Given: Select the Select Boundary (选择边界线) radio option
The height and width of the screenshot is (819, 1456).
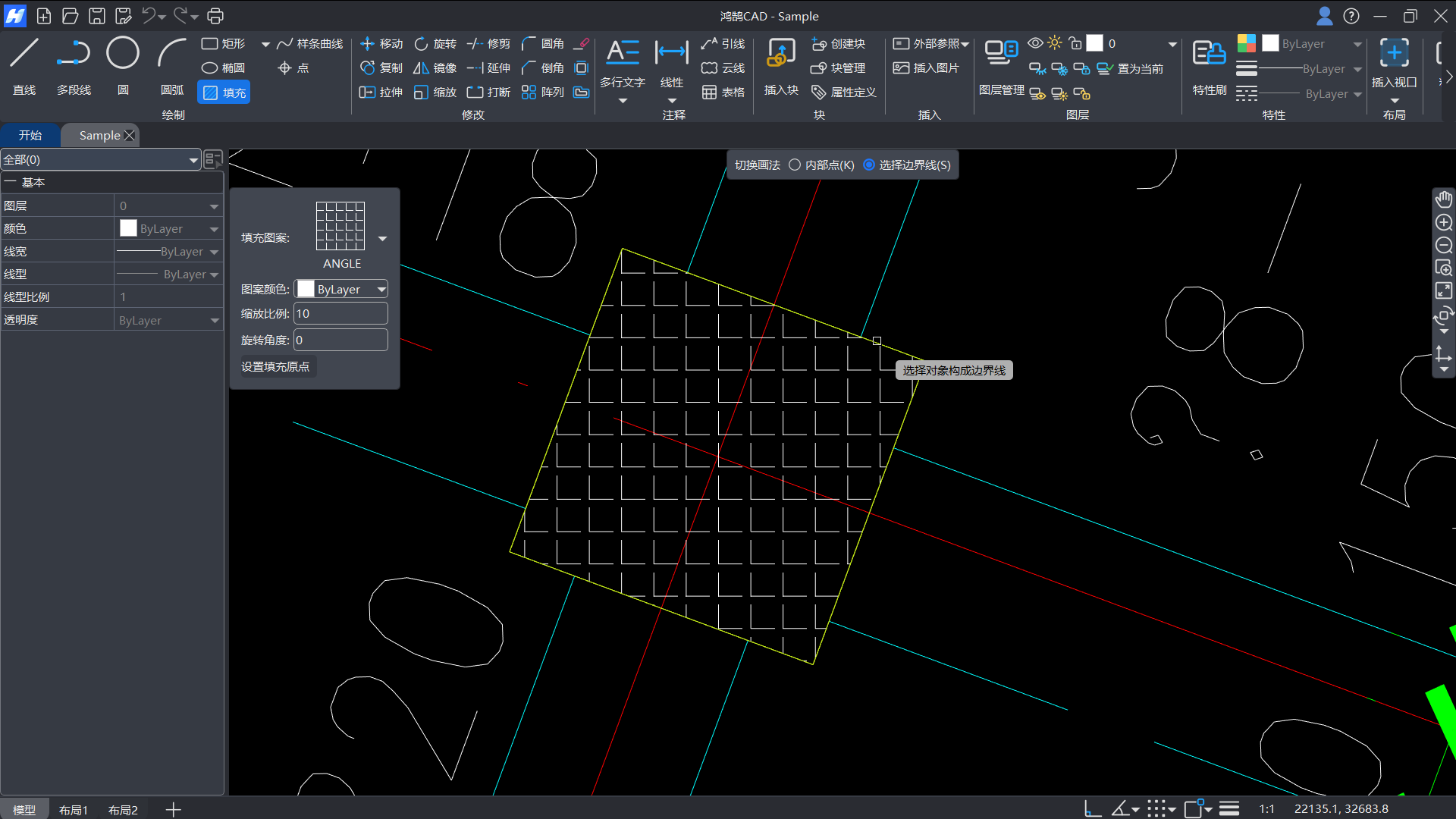Looking at the screenshot, I should (869, 165).
